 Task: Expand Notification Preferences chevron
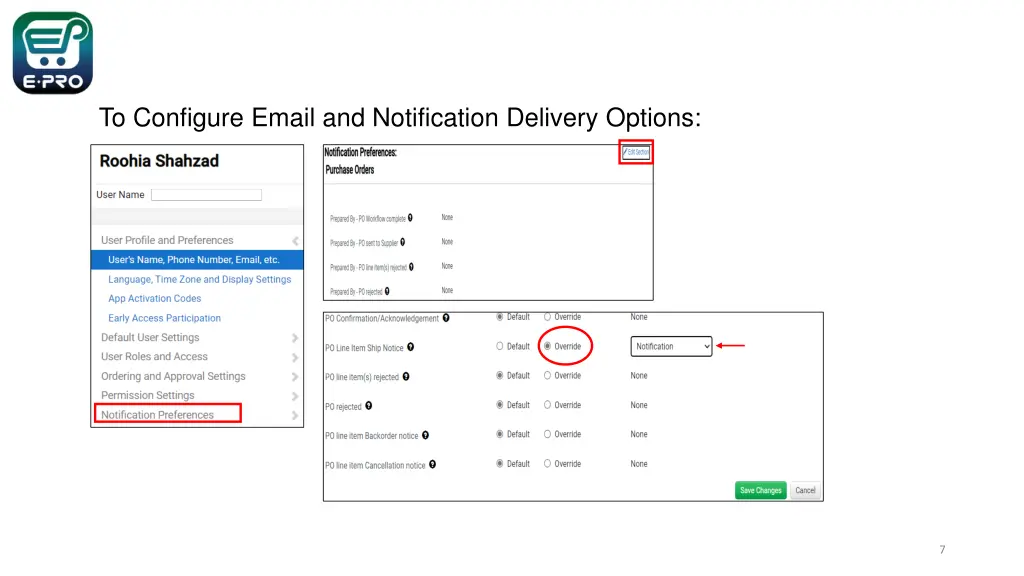point(295,415)
